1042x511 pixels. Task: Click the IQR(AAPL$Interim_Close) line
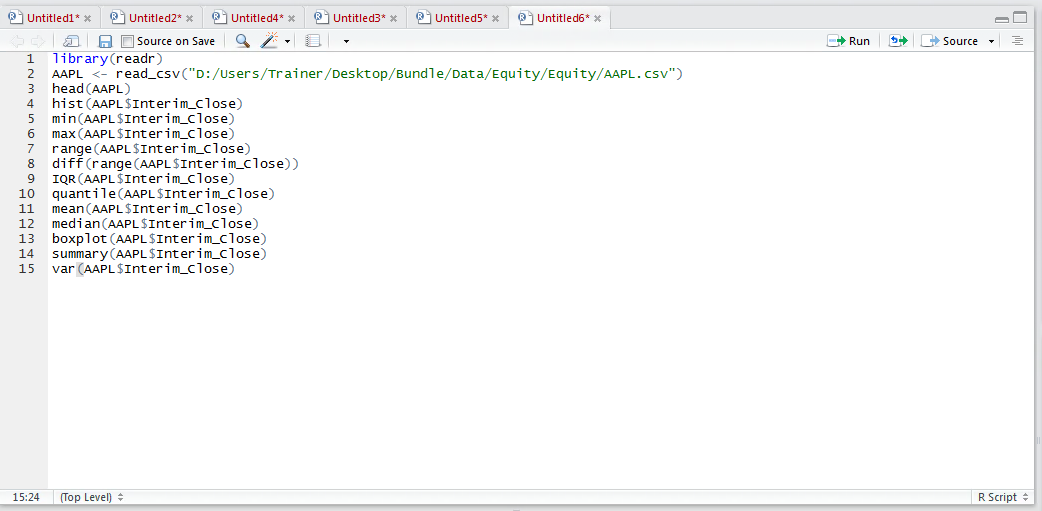[143, 179]
